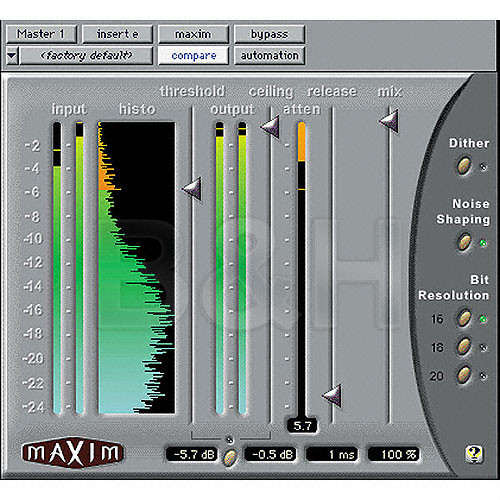The height and width of the screenshot is (500, 500).
Task: Click the threshold slider triangle handle
Action: tap(192, 189)
